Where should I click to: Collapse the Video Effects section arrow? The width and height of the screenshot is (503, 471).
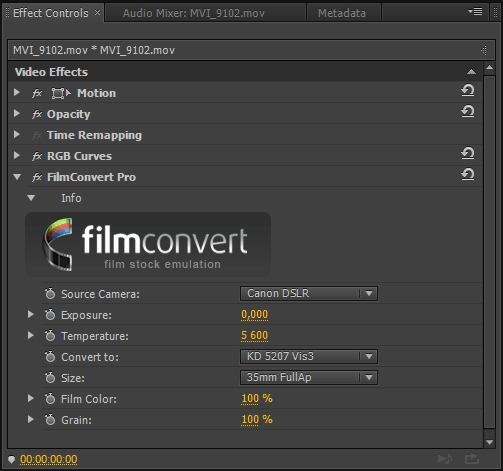pyautogui.click(x=471, y=72)
